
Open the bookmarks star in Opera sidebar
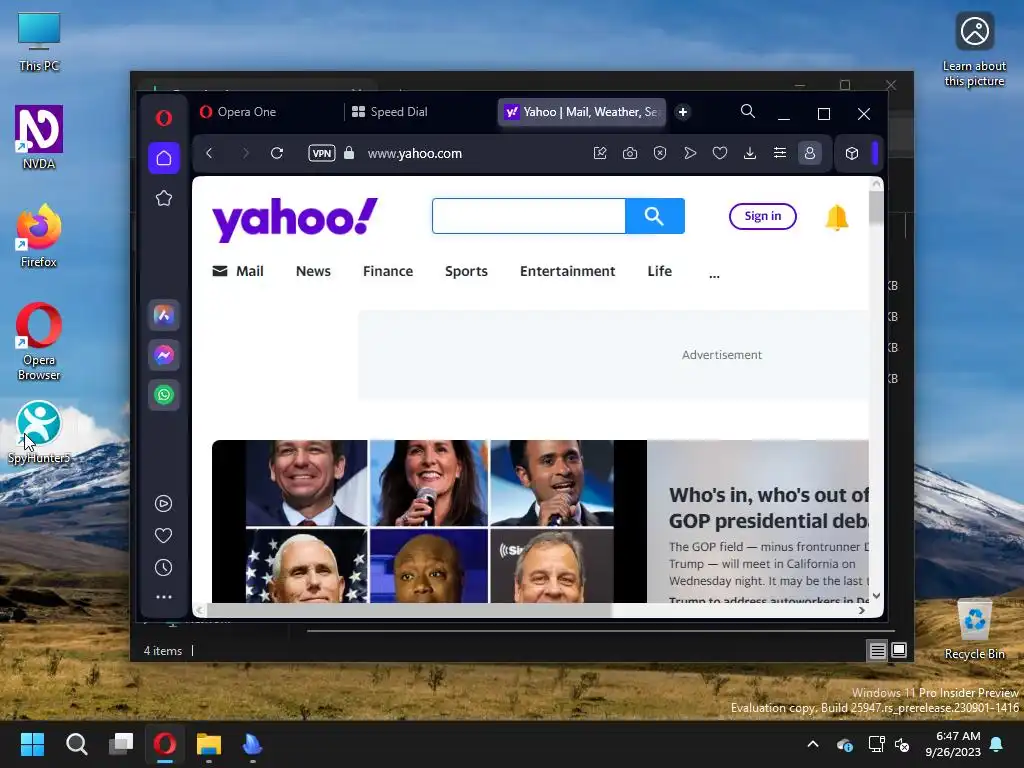coord(164,199)
